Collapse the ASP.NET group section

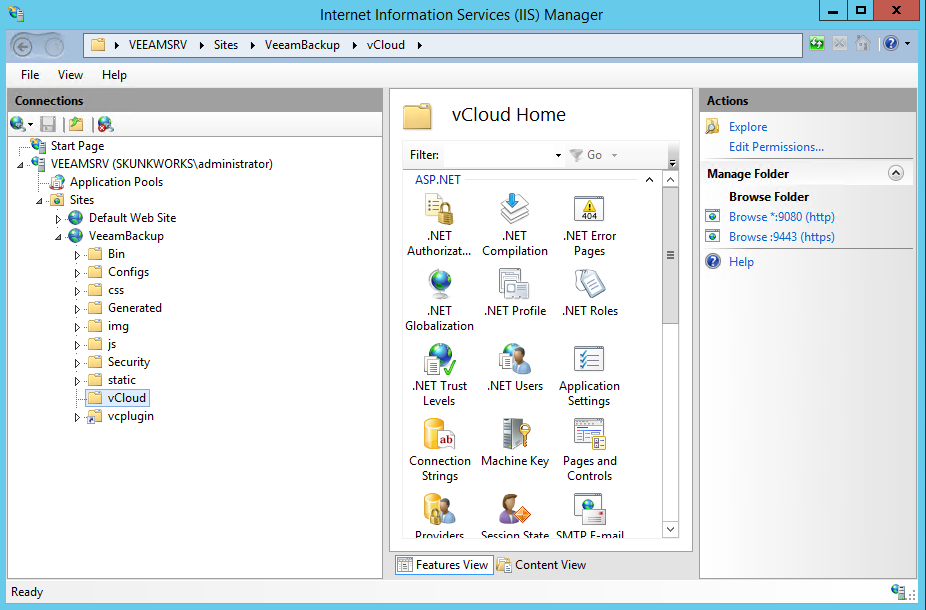(x=648, y=180)
